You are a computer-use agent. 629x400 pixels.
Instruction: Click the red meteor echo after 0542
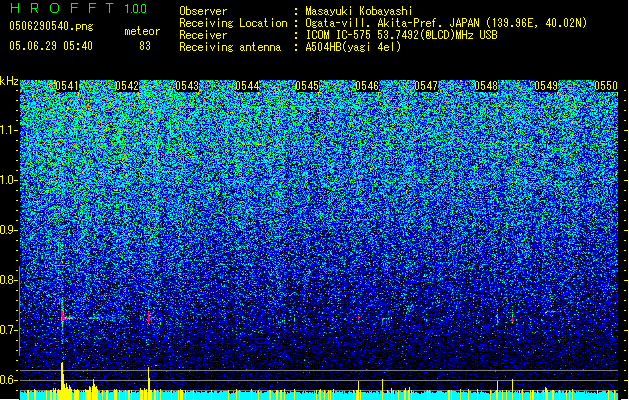click(149, 318)
